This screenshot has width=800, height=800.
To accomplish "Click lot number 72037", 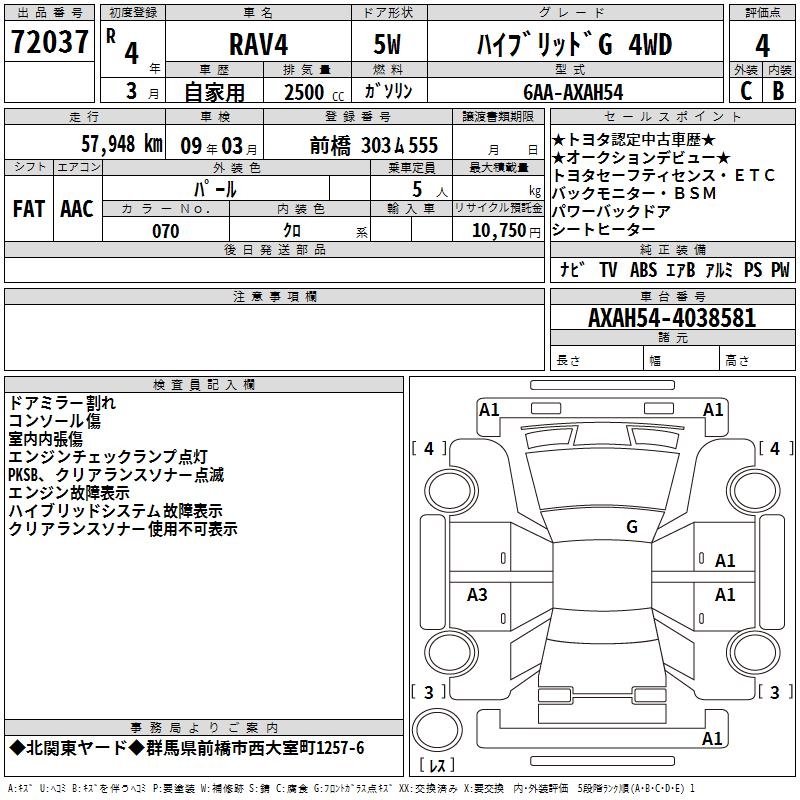I will 50,43.
